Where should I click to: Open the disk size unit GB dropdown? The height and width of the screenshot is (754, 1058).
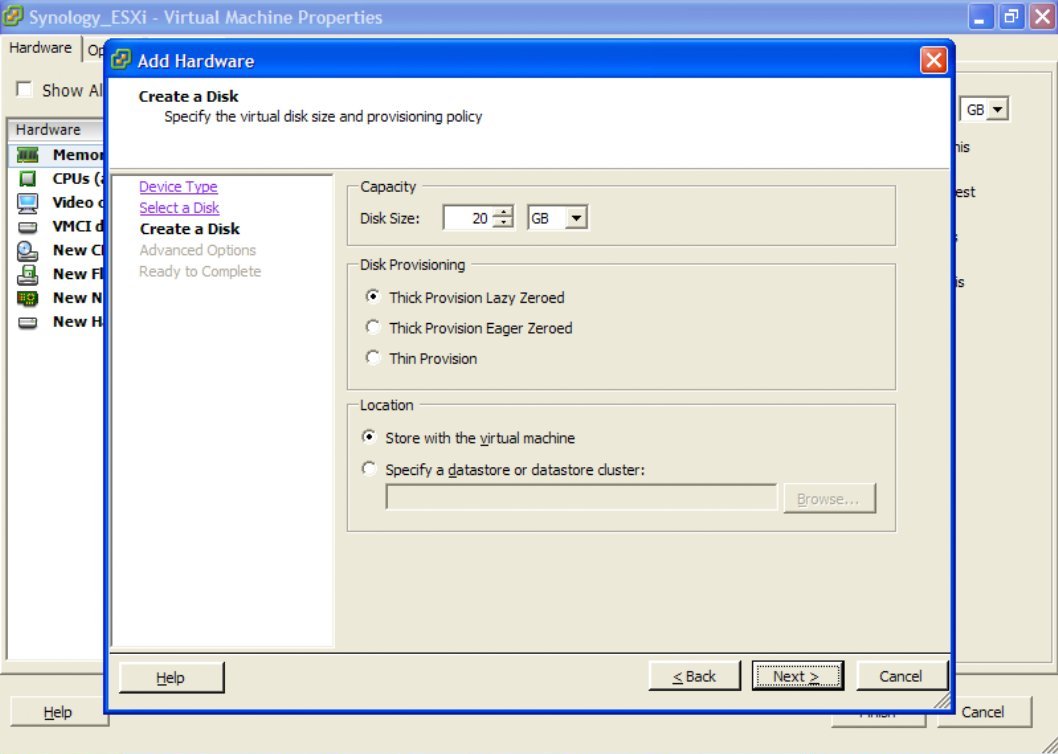click(x=576, y=218)
